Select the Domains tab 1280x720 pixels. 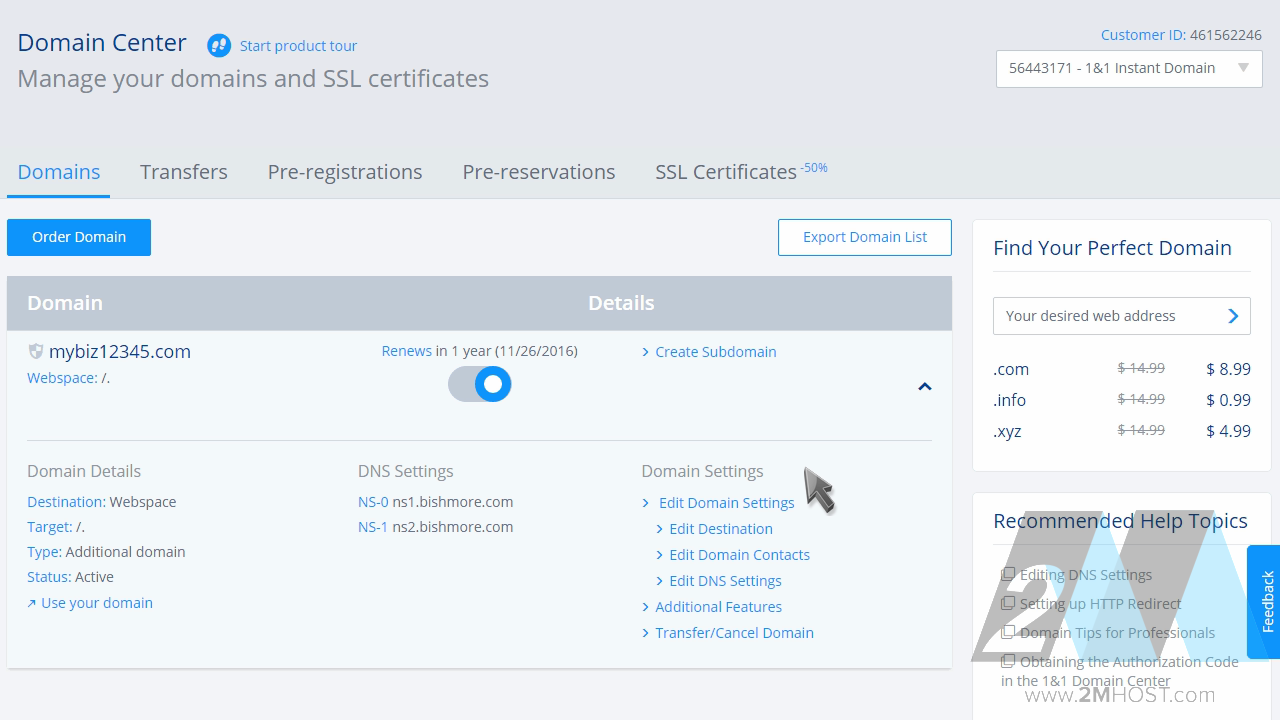(x=59, y=172)
